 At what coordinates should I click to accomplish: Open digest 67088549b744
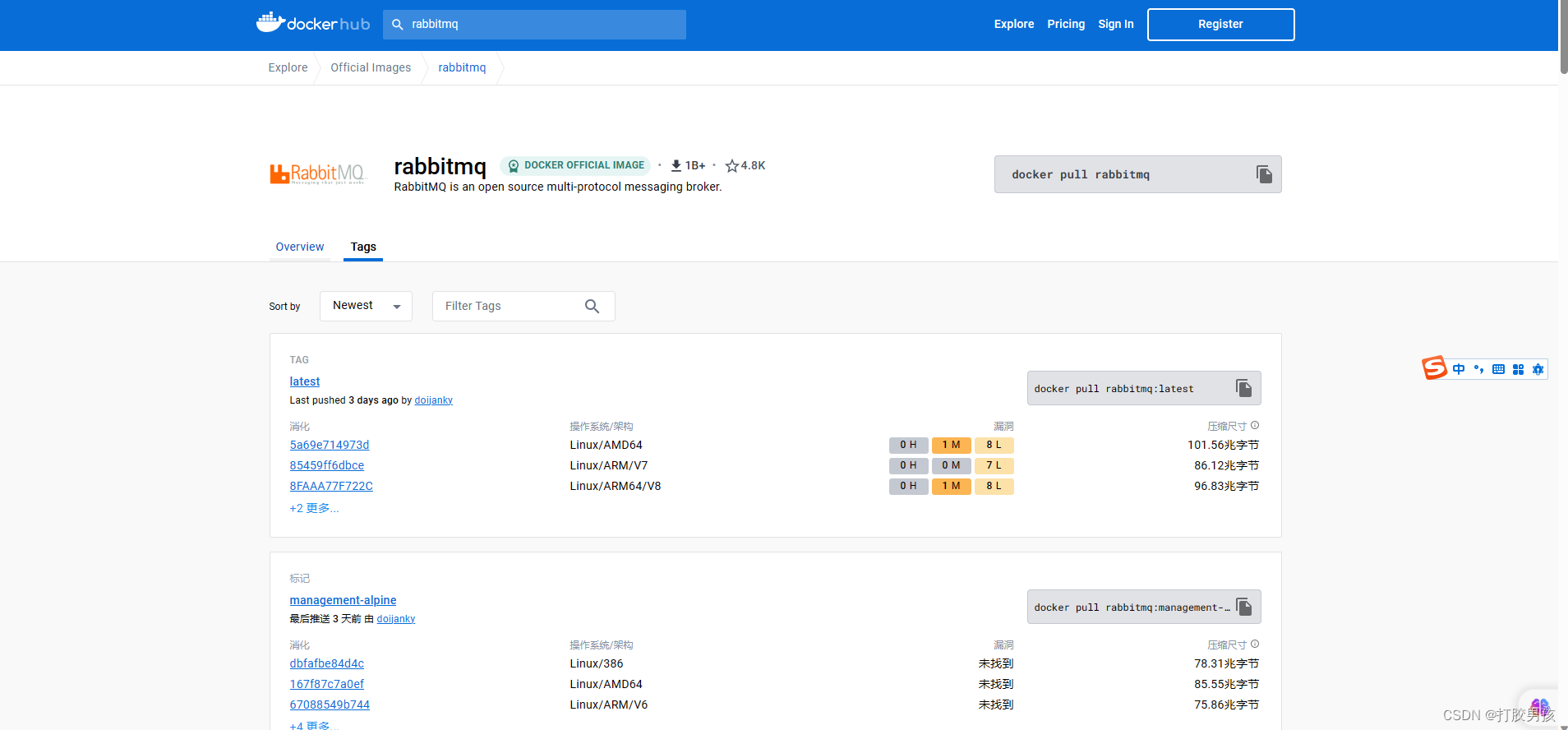point(330,705)
